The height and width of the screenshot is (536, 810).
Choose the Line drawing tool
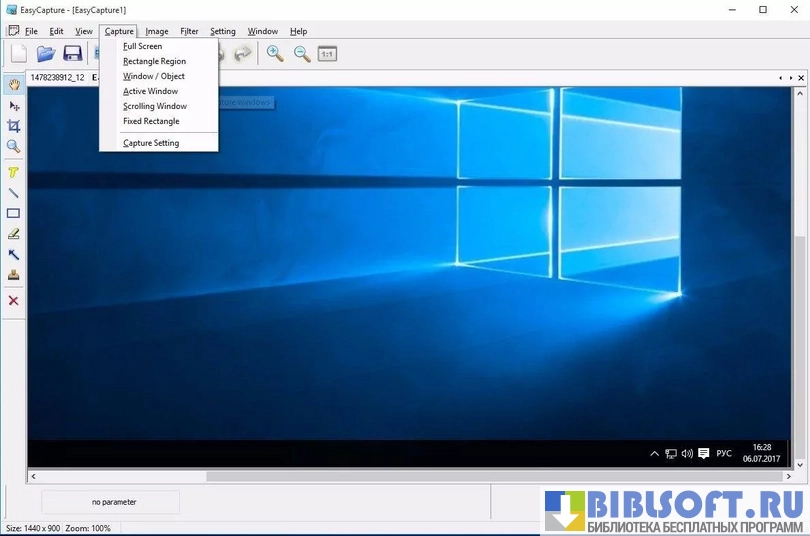(x=14, y=193)
